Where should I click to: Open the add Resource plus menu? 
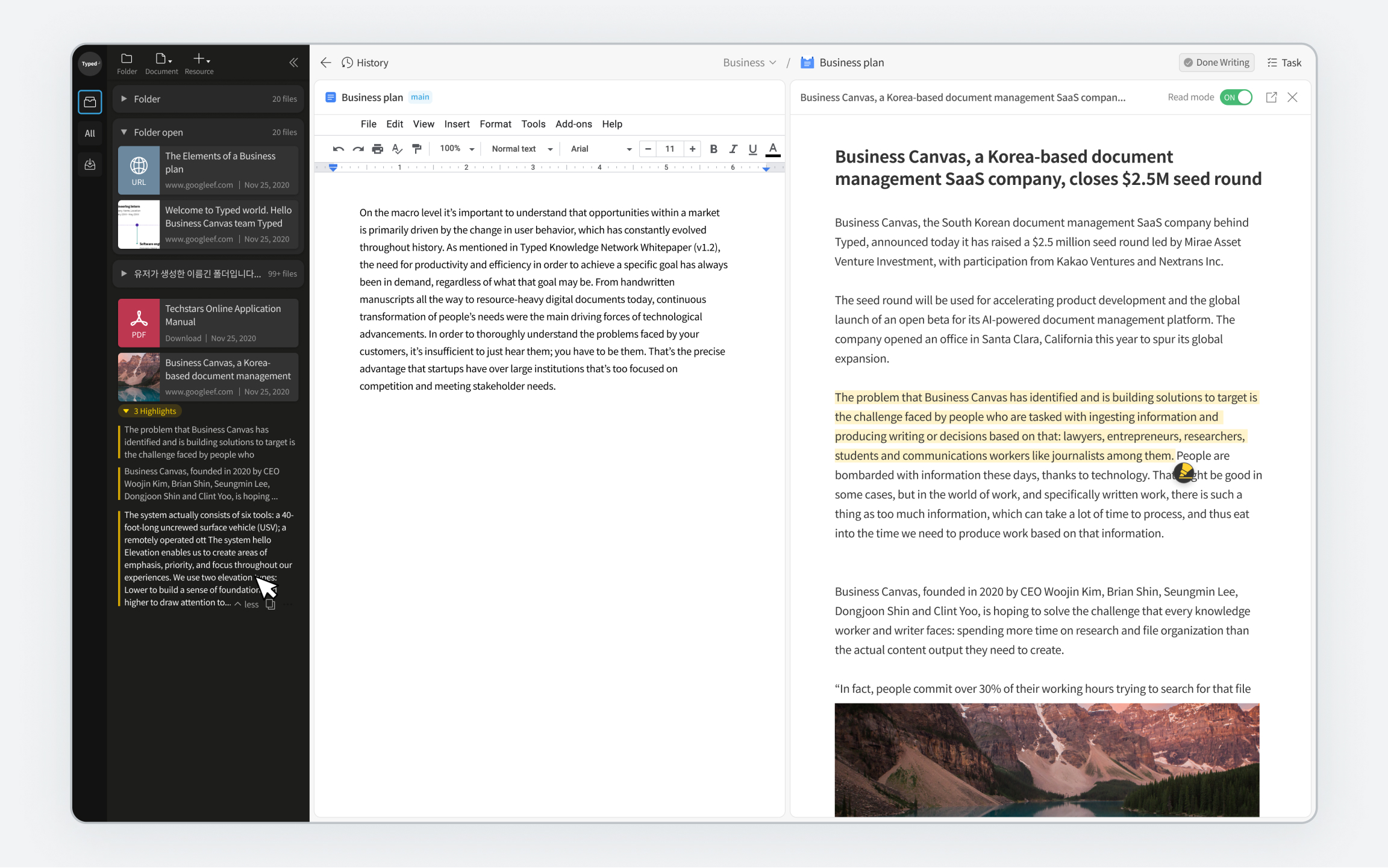(199, 64)
